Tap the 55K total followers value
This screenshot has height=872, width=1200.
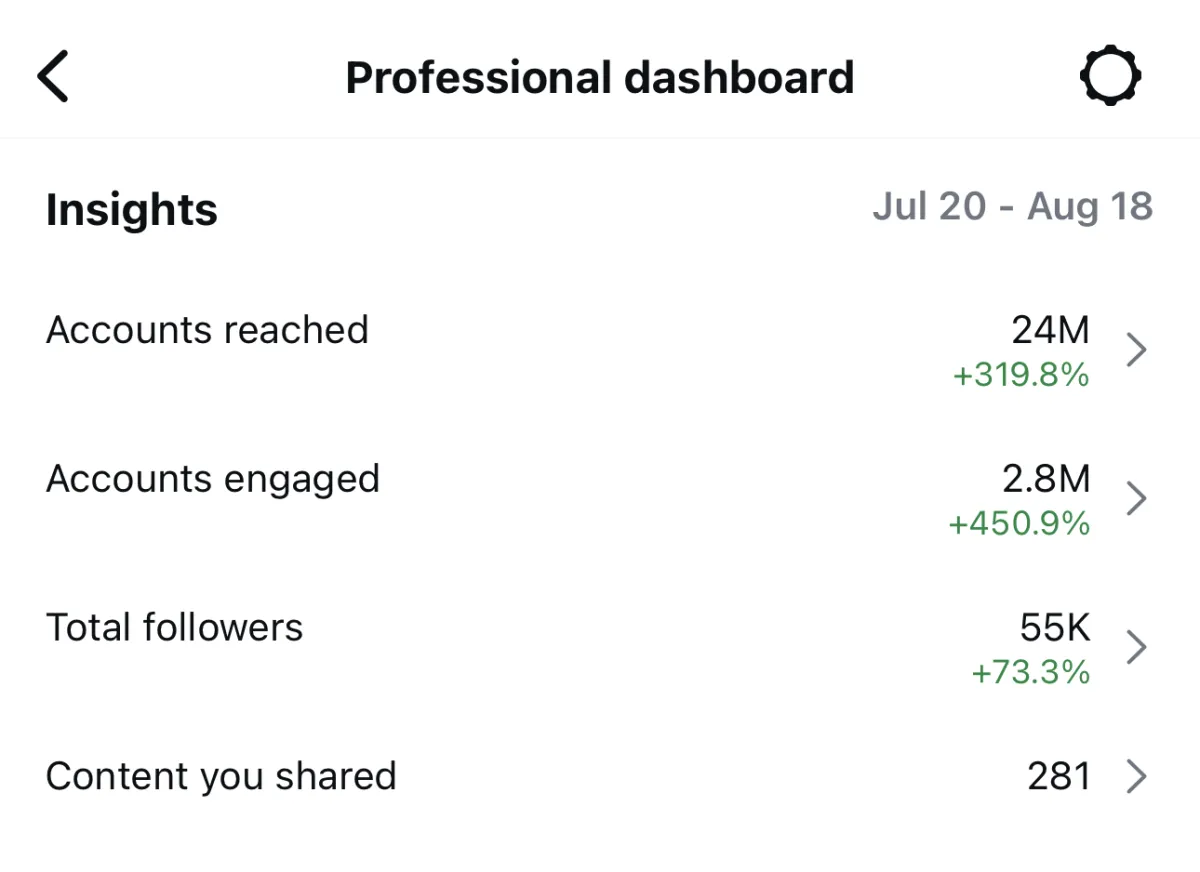coord(1055,627)
